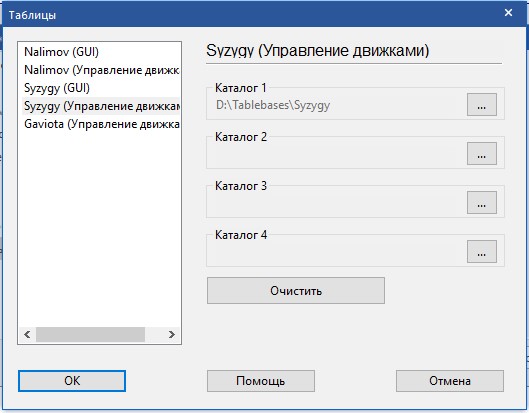529x413 pixels.
Task: Click left arrow of list scrollbar
Action: pos(27,334)
